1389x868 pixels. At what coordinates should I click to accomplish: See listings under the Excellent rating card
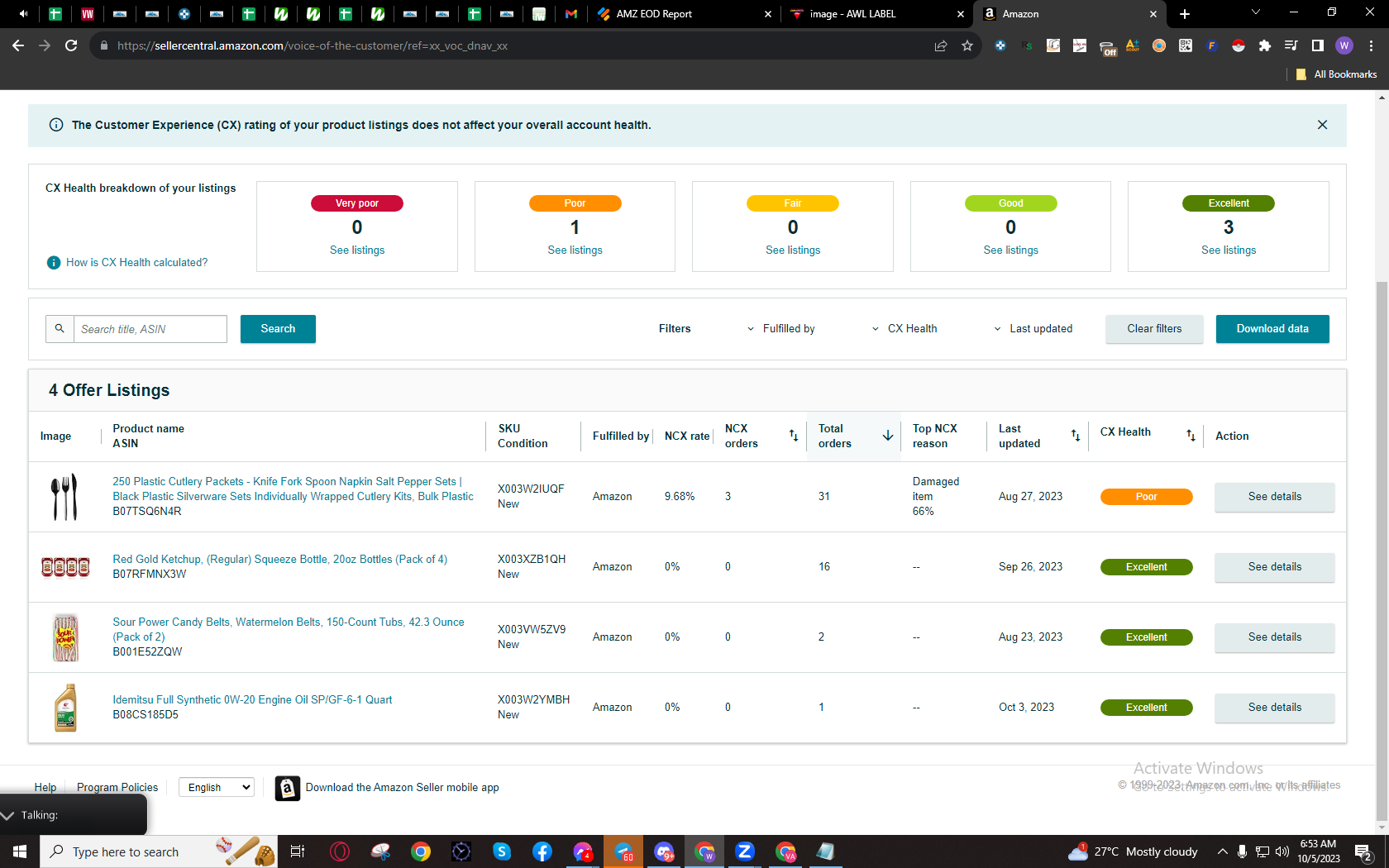[1229, 250]
